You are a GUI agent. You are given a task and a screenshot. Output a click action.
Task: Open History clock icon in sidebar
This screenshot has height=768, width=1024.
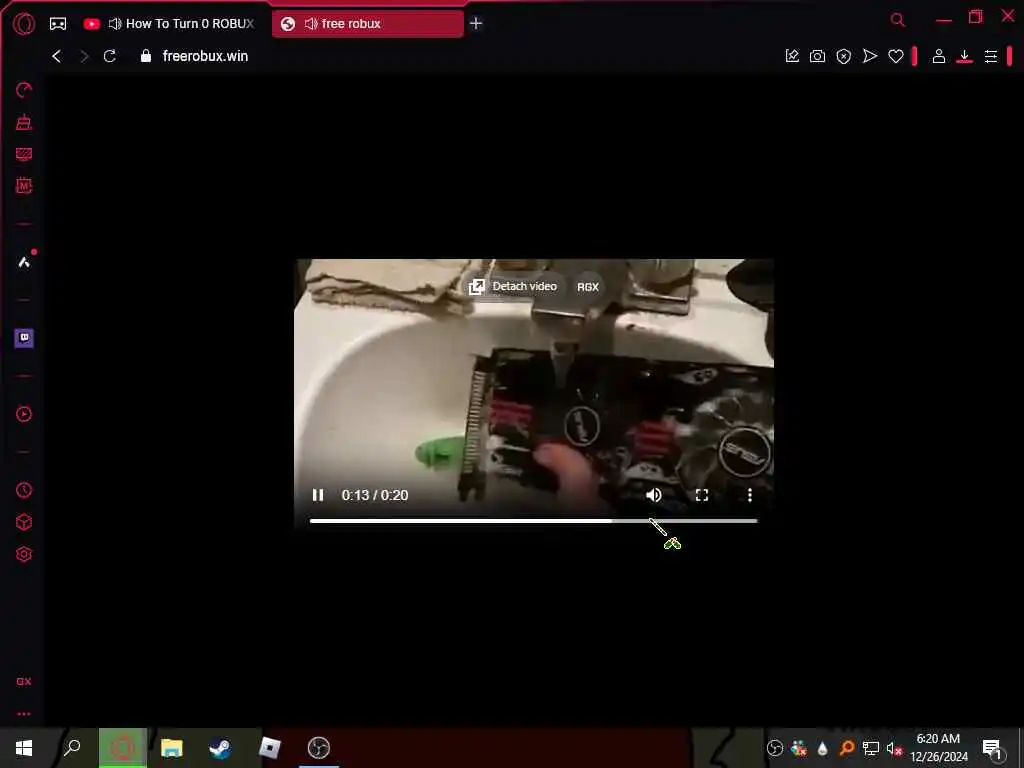click(24, 490)
